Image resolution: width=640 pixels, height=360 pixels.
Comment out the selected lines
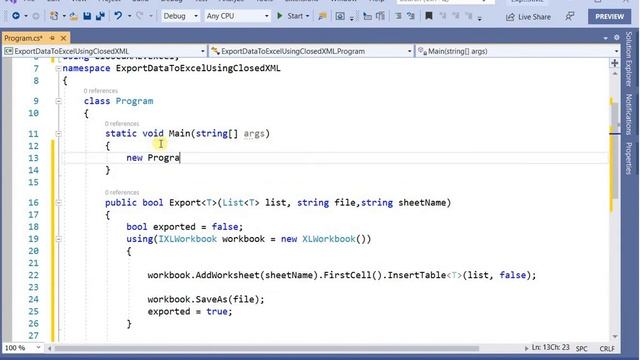click(x=398, y=16)
